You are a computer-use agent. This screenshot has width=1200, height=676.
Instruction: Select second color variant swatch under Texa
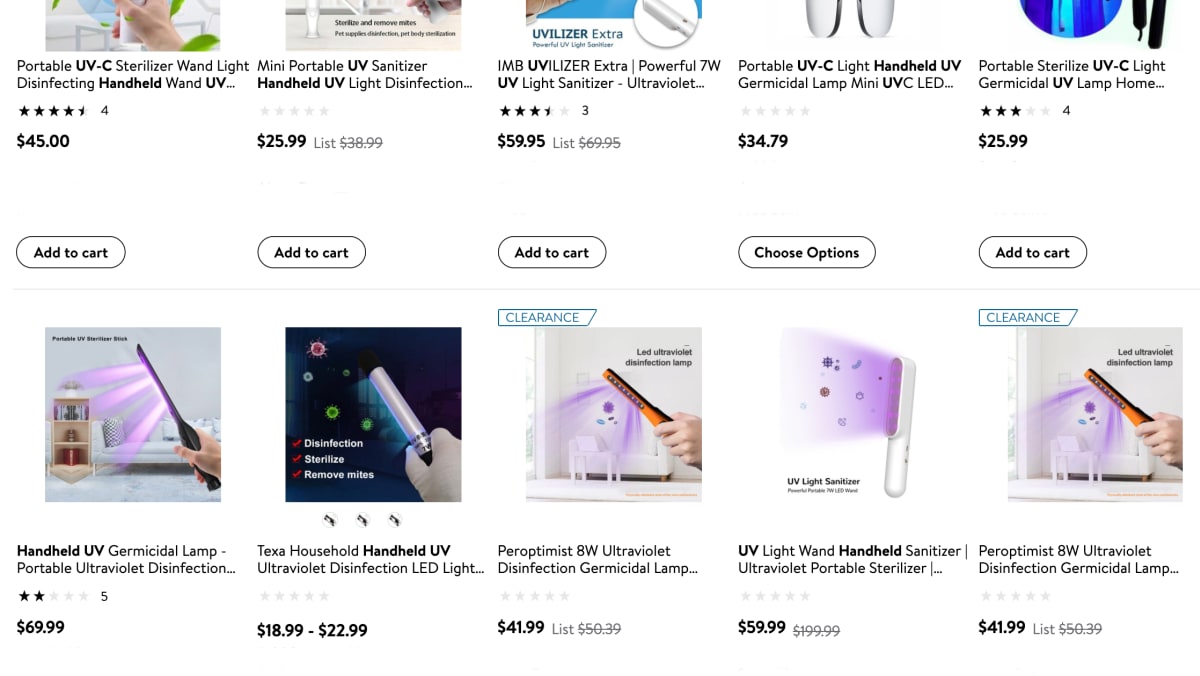pyautogui.click(x=362, y=520)
